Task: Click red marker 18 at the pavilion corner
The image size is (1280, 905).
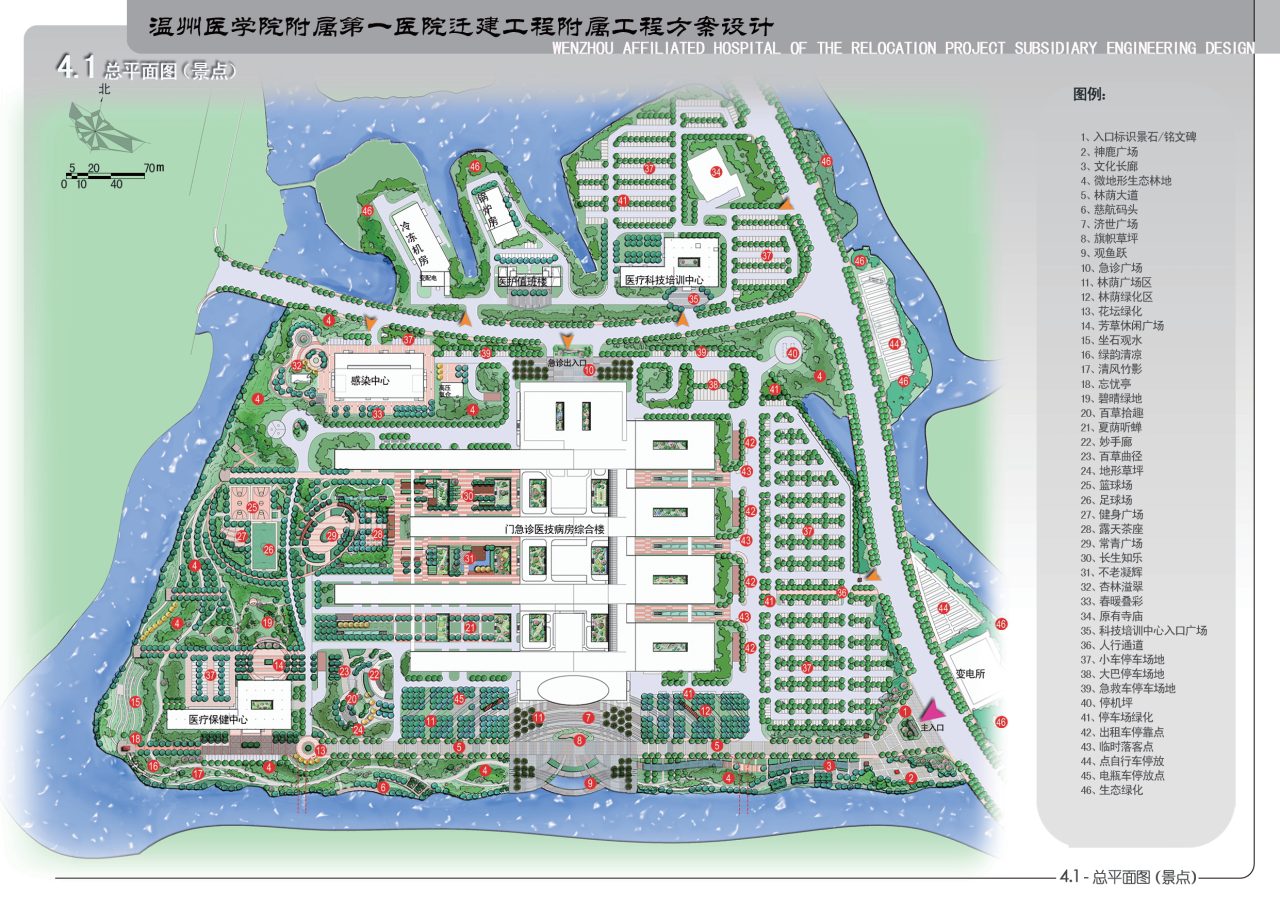Action: point(135,740)
